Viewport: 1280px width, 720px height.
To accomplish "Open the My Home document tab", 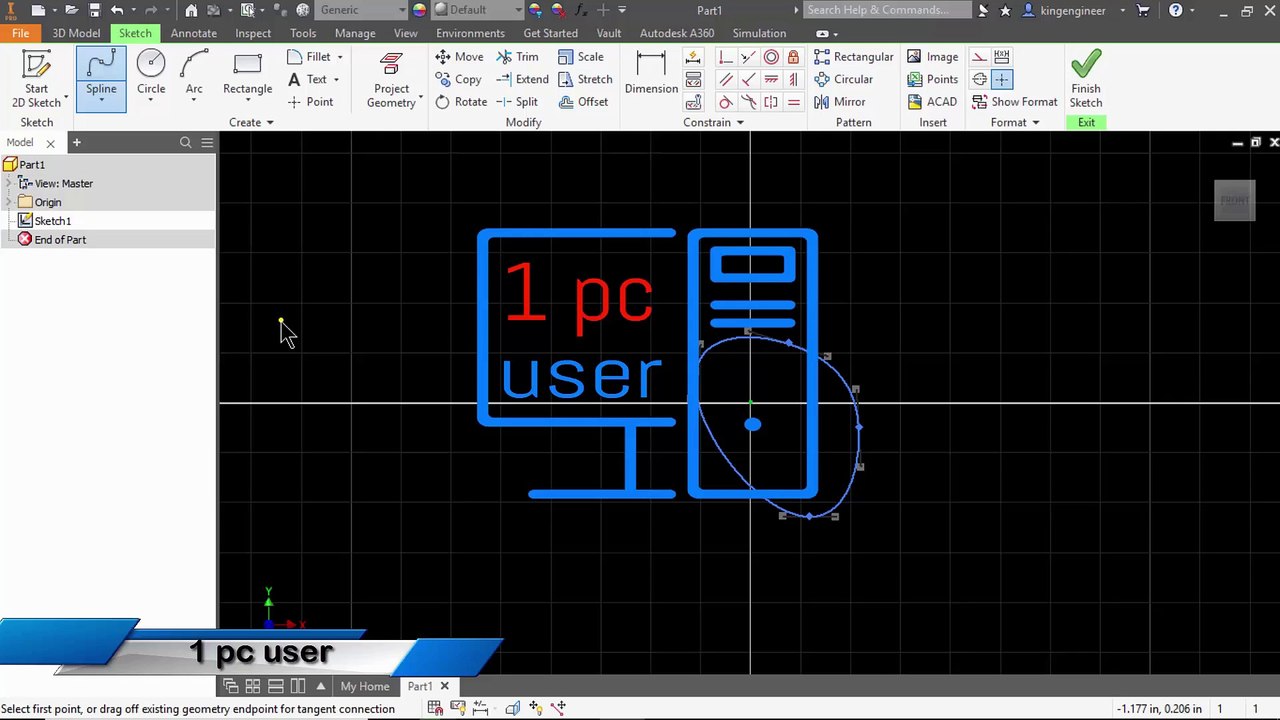I will tap(365, 686).
